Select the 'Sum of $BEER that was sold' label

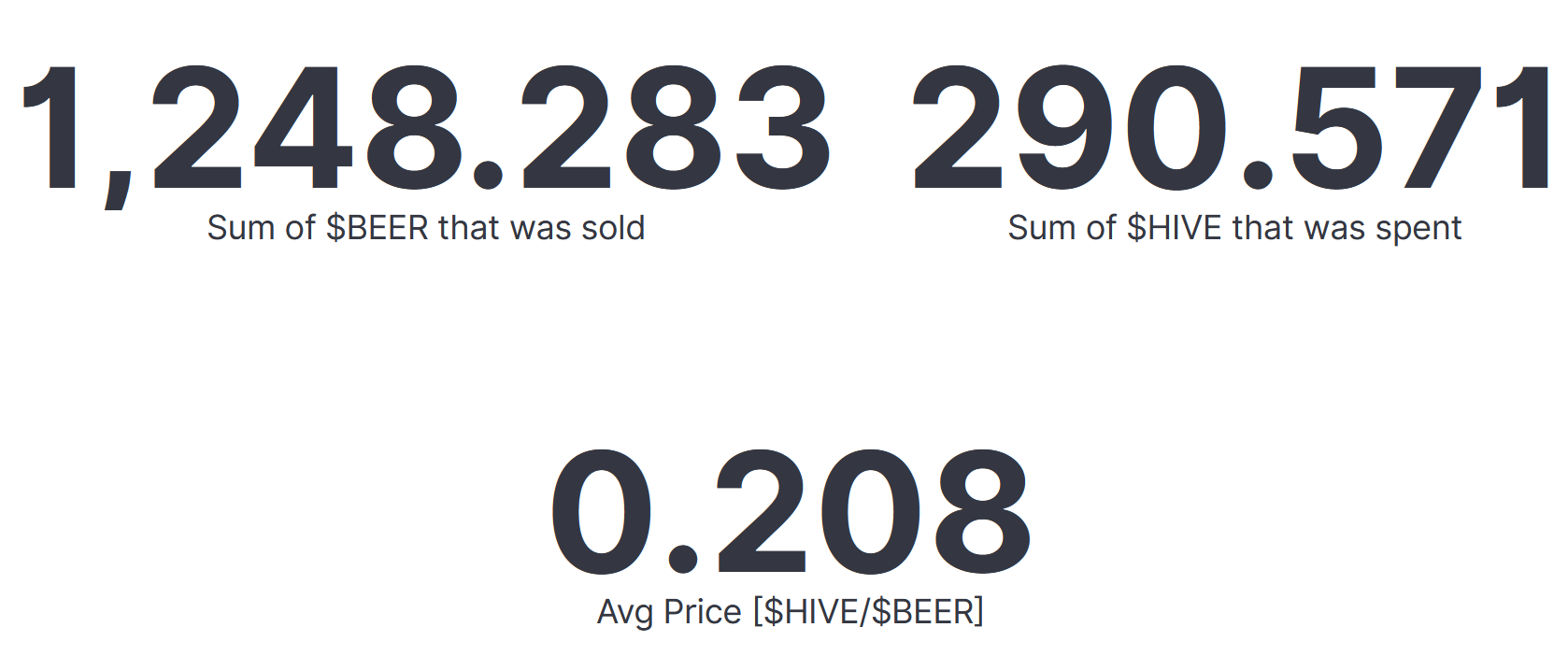pos(426,228)
